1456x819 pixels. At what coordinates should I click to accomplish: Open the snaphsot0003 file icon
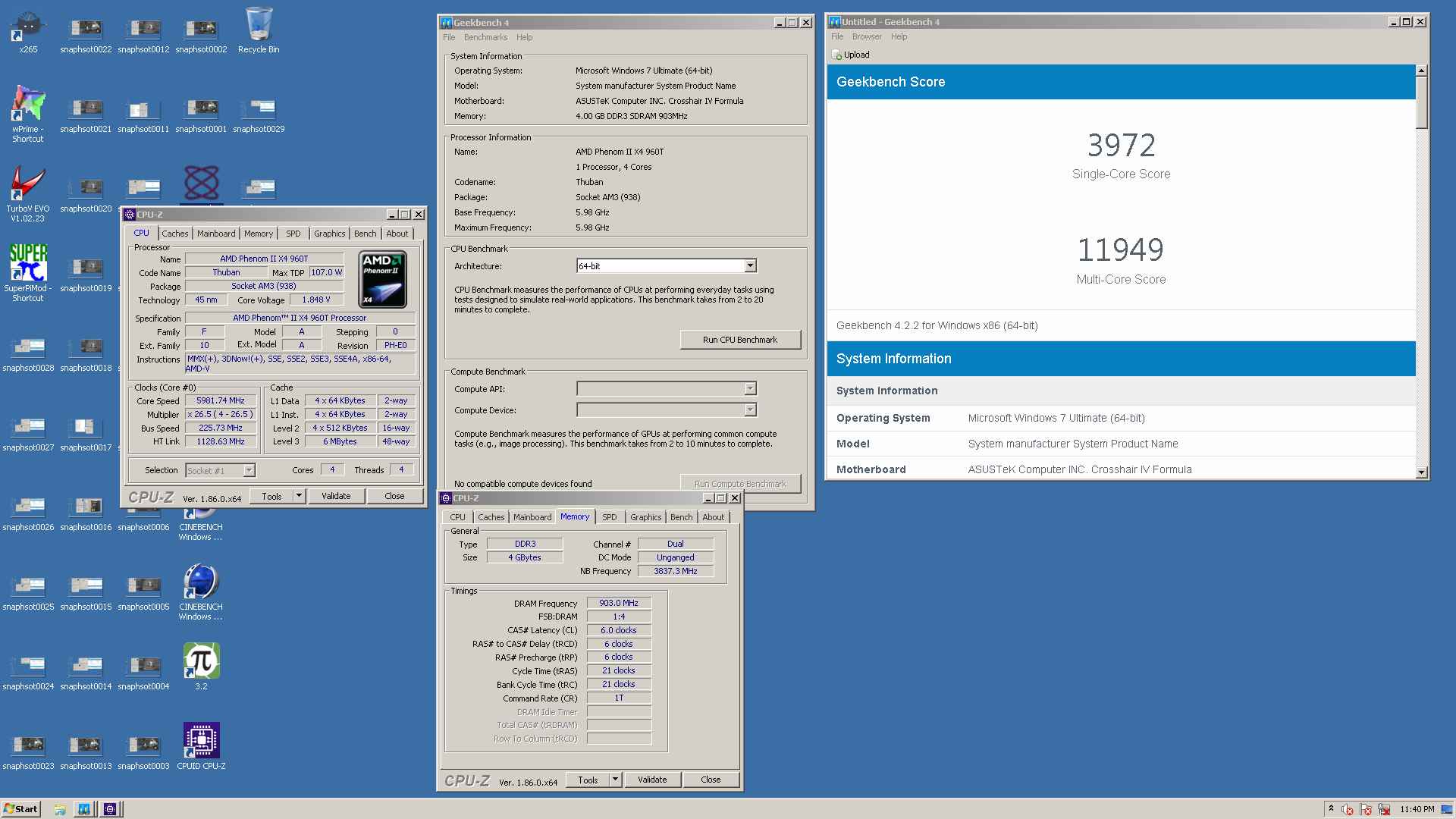[143, 751]
